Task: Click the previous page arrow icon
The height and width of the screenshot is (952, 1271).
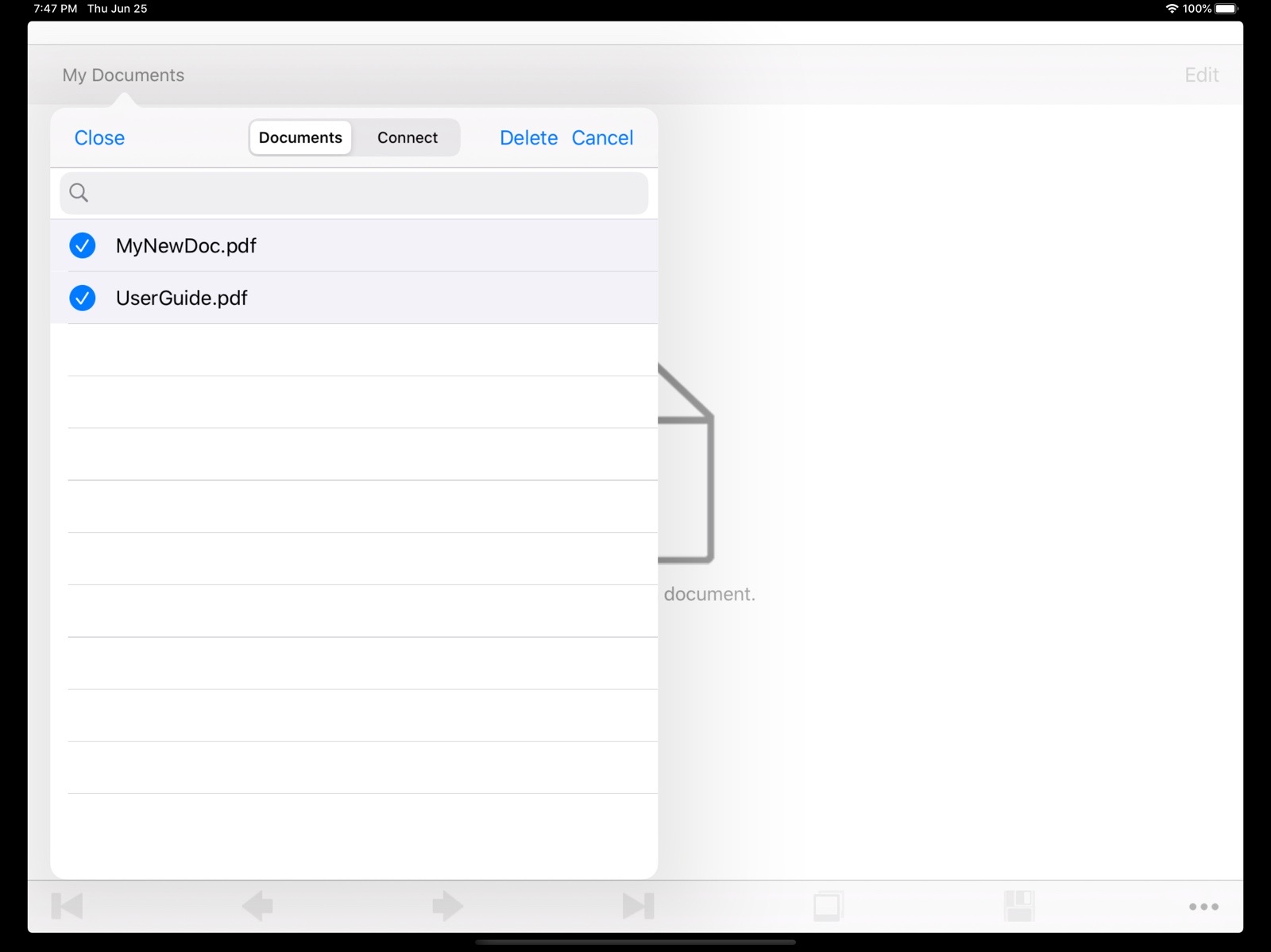Action: point(257,906)
